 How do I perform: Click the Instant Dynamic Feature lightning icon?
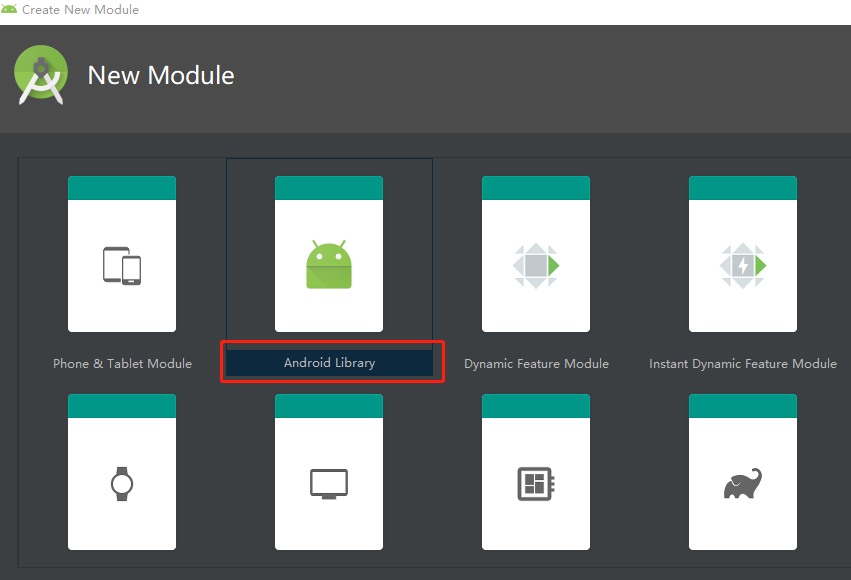point(743,263)
